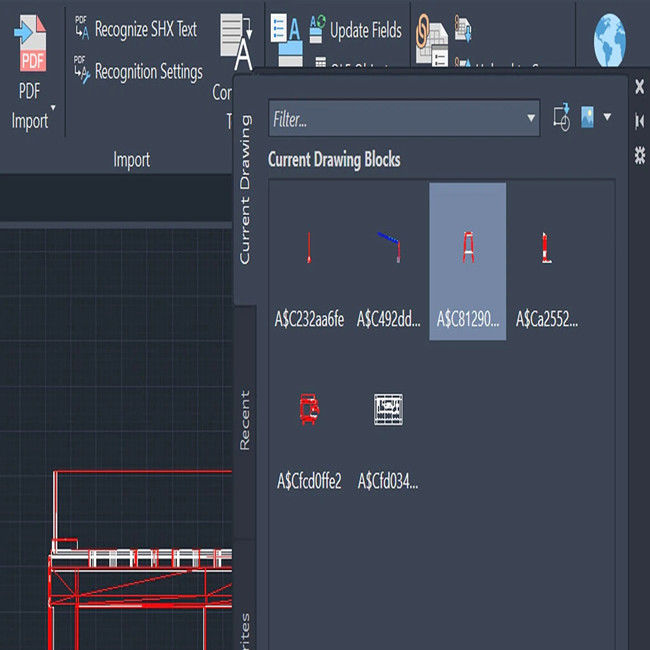The height and width of the screenshot is (650, 650).
Task: Choose the A$Ca2552... block
Action: (x=546, y=262)
